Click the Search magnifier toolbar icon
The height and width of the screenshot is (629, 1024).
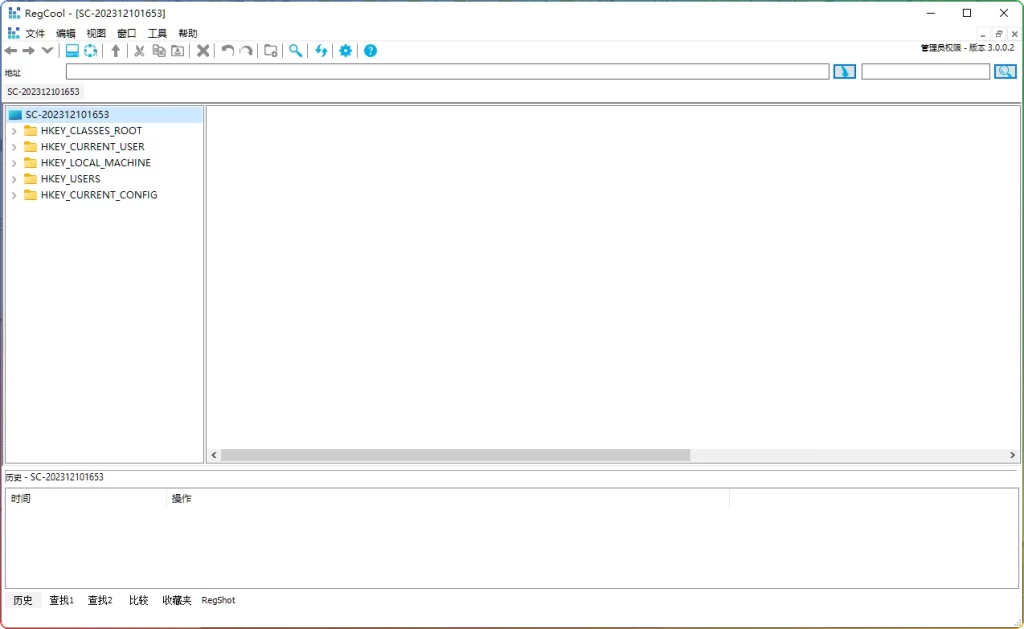[x=293, y=50]
